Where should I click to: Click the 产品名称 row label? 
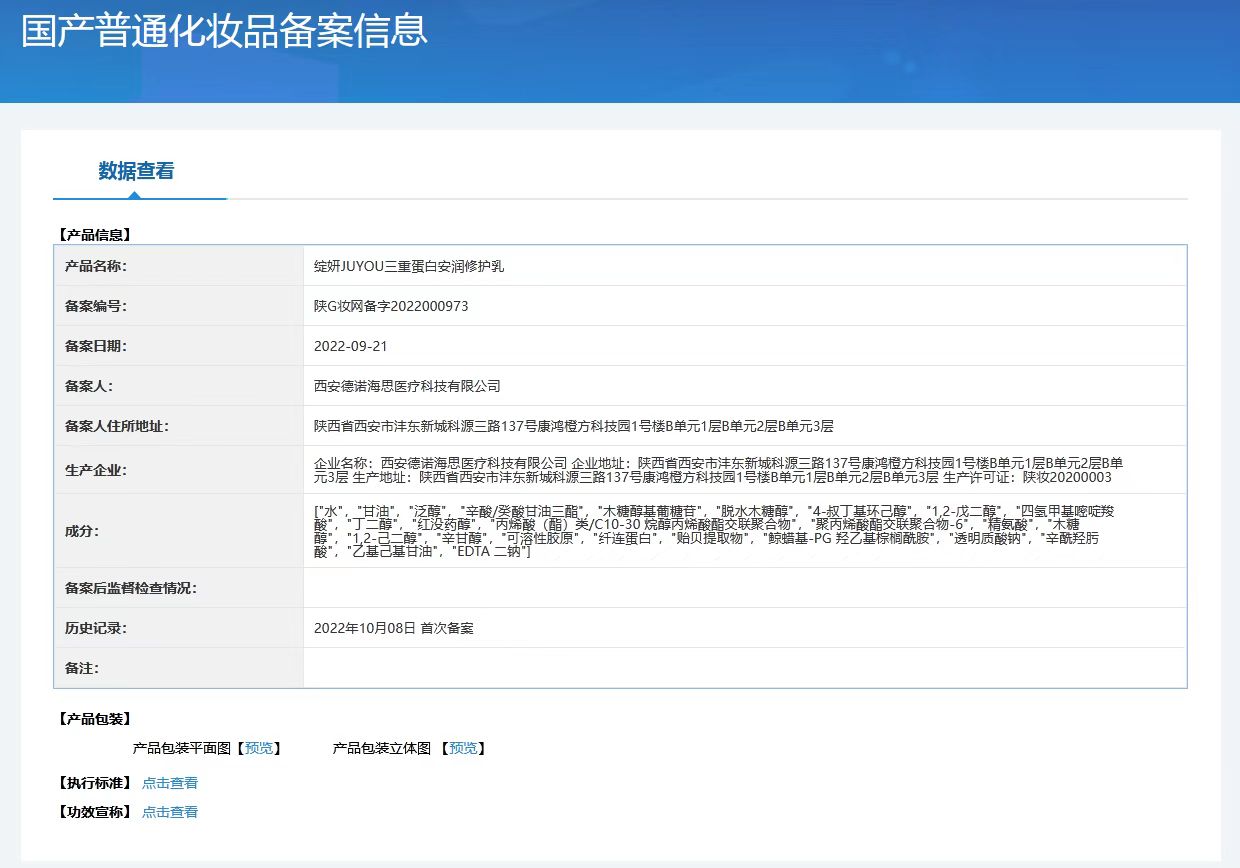tap(96, 266)
